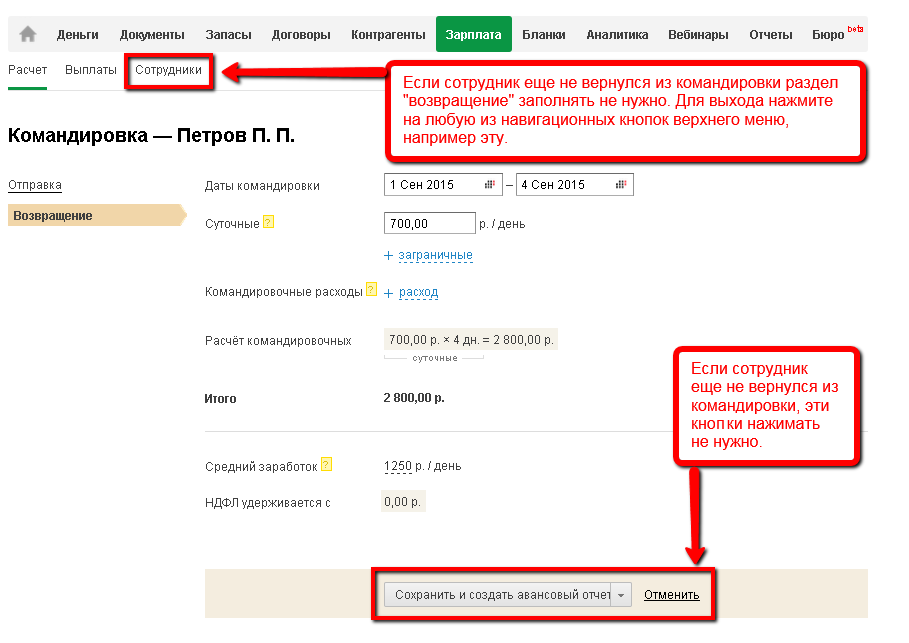
Task: Click the 1250 average earnings value
Action: point(398,466)
